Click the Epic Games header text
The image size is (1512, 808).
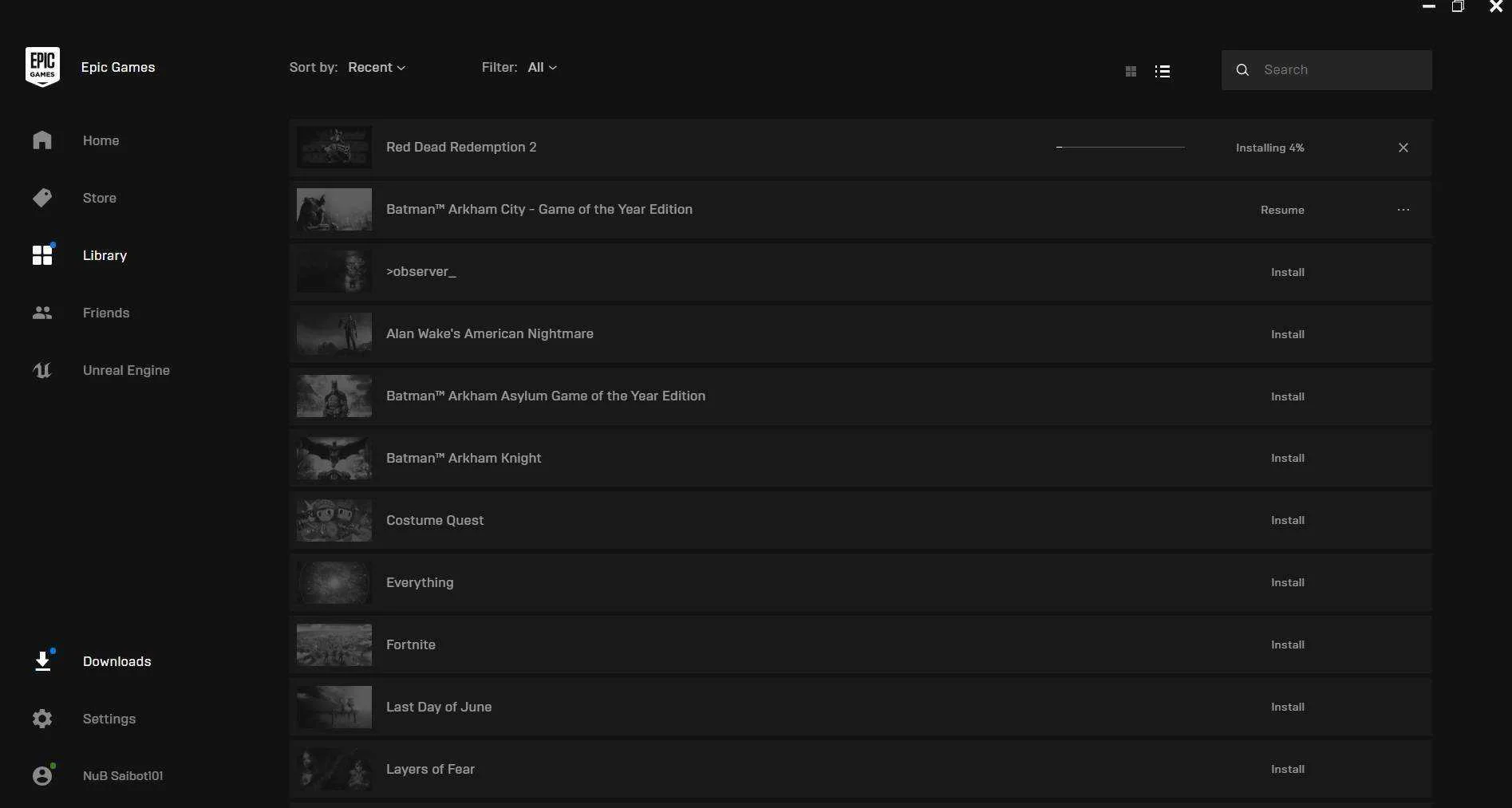point(118,67)
